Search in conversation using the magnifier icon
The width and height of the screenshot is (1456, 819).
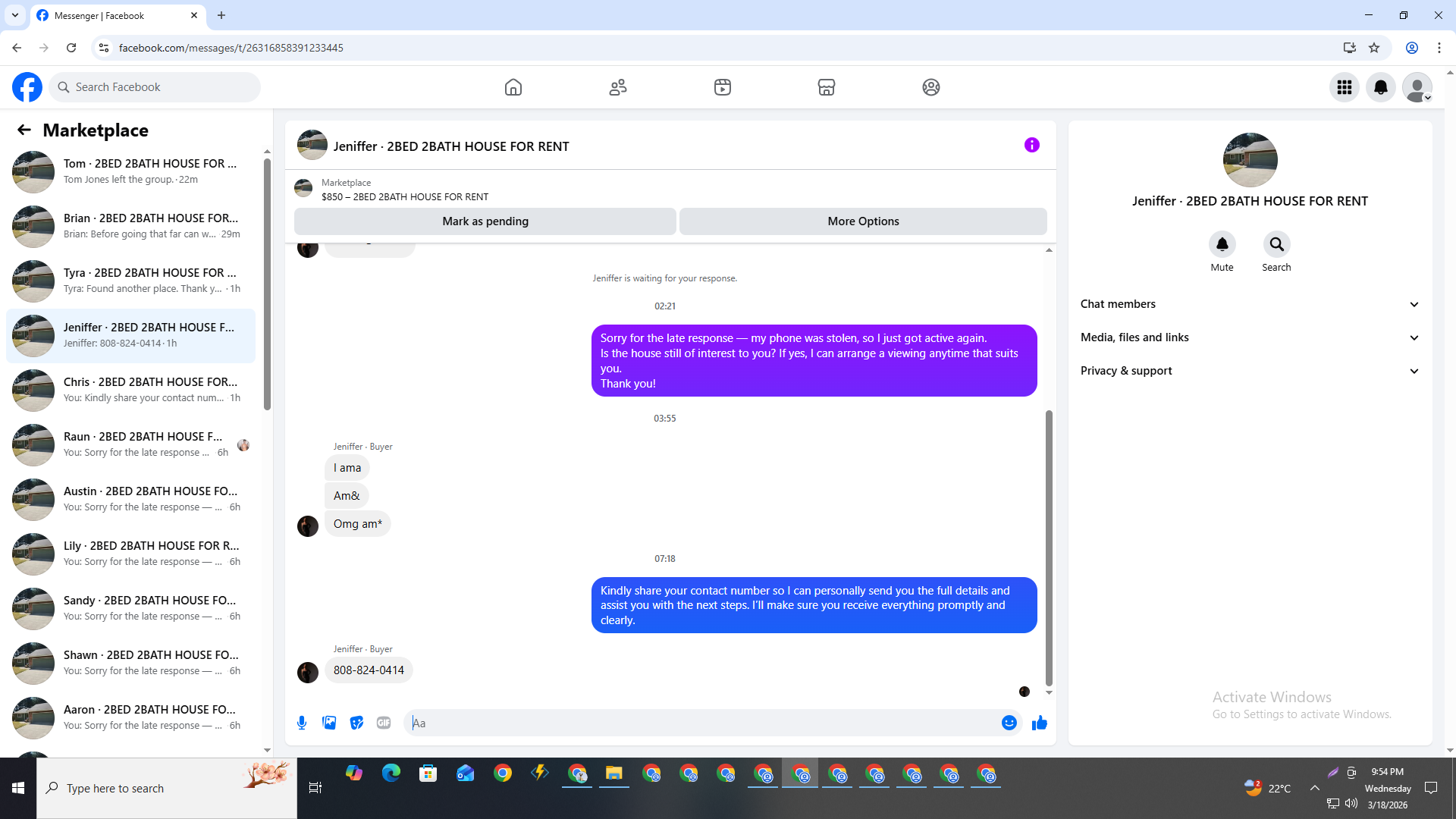pyautogui.click(x=1276, y=244)
